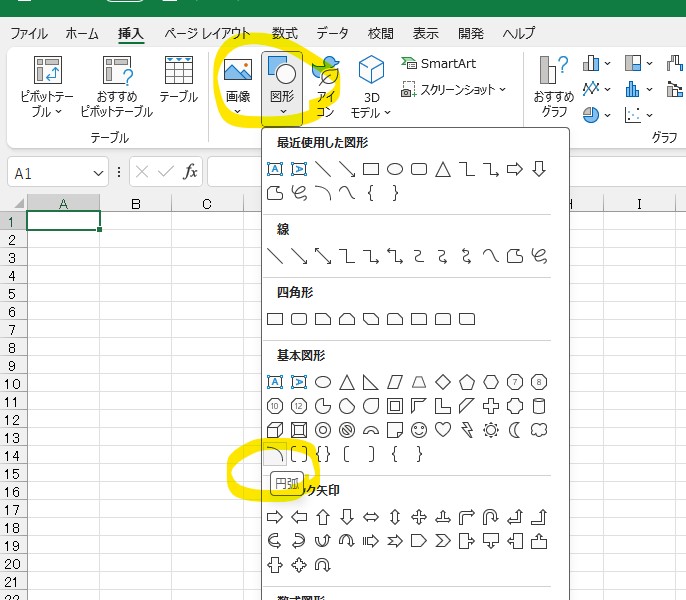This screenshot has width=686, height=600.
Task: Open the データ tab
Action: click(332, 33)
